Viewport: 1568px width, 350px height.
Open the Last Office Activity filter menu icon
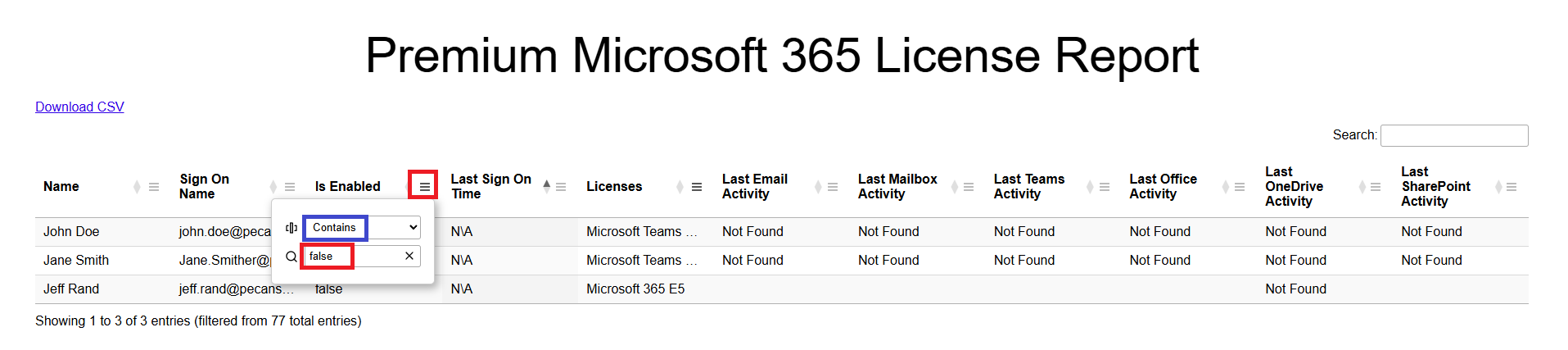(1240, 188)
